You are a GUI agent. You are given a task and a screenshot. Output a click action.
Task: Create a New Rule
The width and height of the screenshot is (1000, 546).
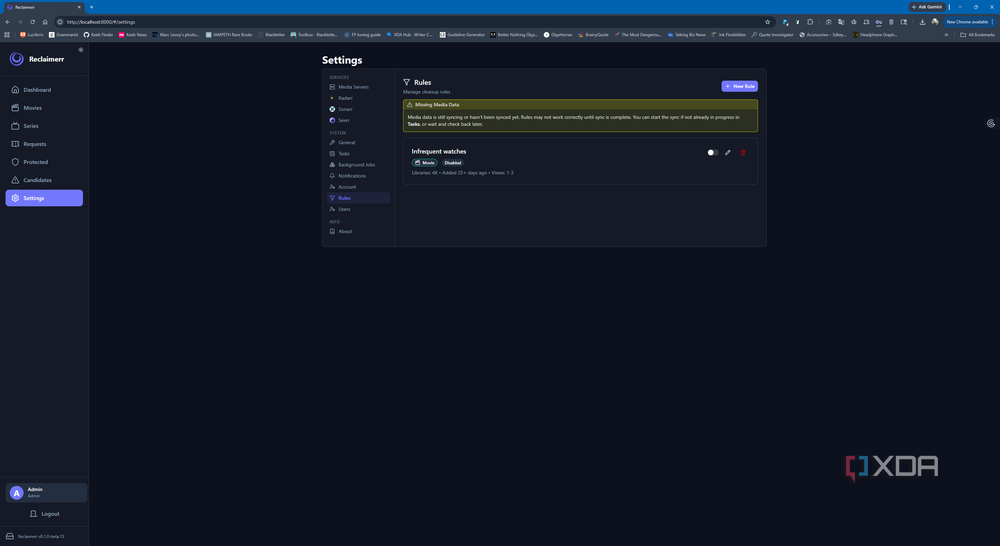[x=739, y=86]
